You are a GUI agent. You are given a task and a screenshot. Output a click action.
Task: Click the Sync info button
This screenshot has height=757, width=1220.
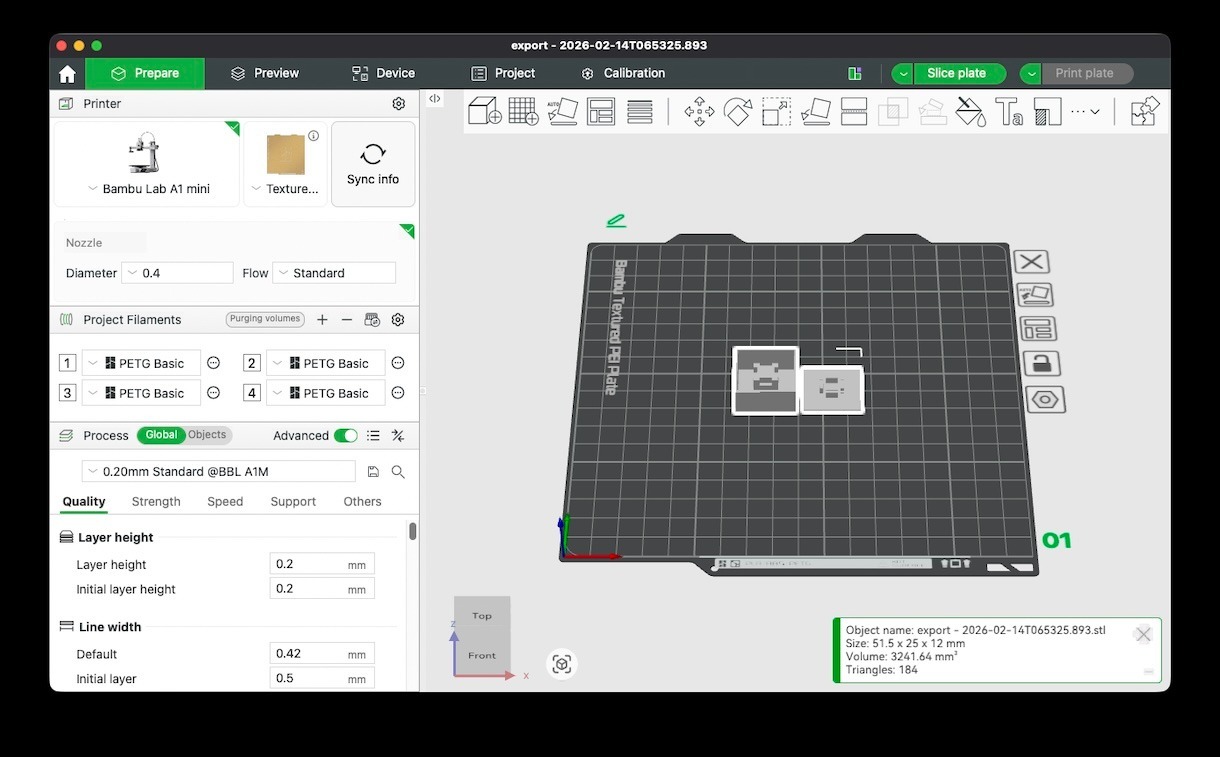pyautogui.click(x=373, y=164)
